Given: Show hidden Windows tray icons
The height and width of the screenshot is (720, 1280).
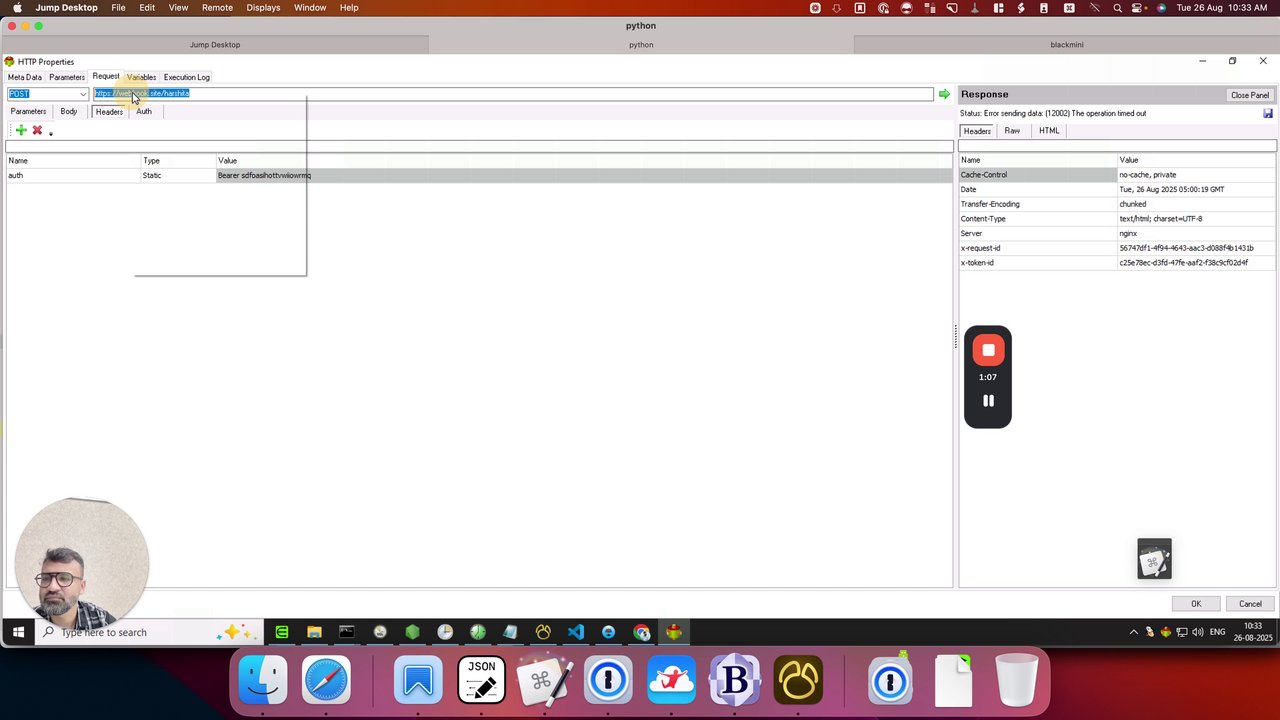Looking at the screenshot, I should point(1133,632).
